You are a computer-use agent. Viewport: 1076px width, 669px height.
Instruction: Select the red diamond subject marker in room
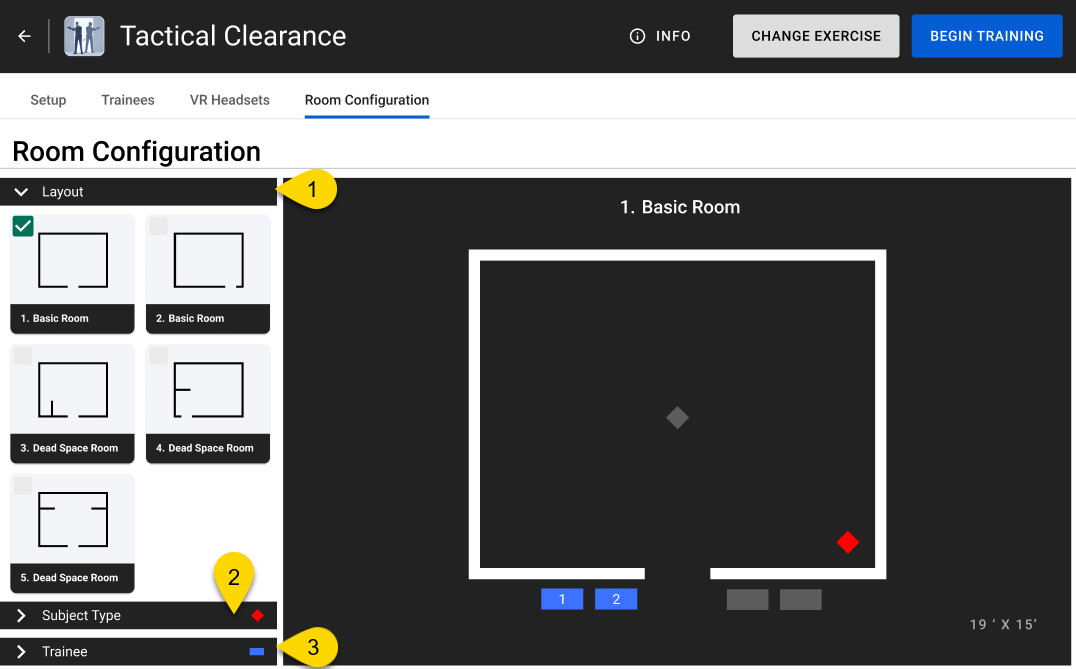pyautogui.click(x=848, y=542)
